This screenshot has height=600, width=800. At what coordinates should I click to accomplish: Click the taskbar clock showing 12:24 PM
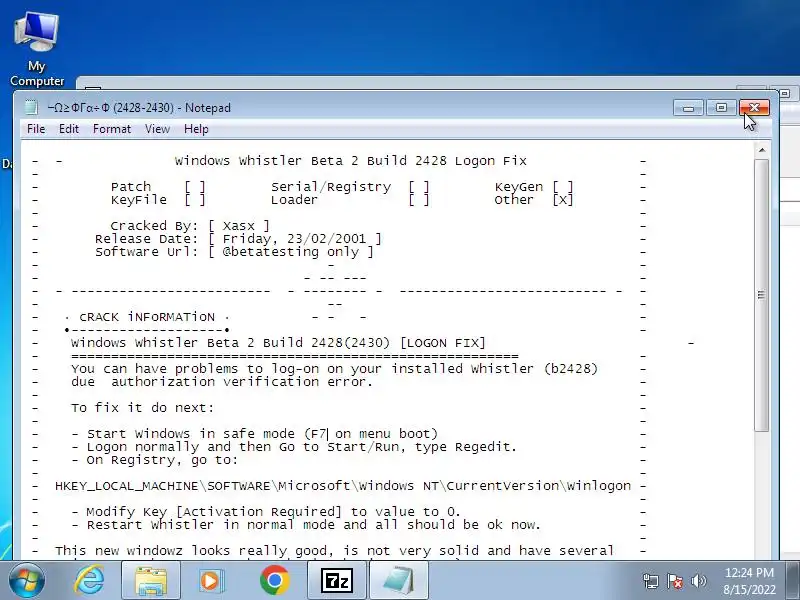(x=749, y=581)
